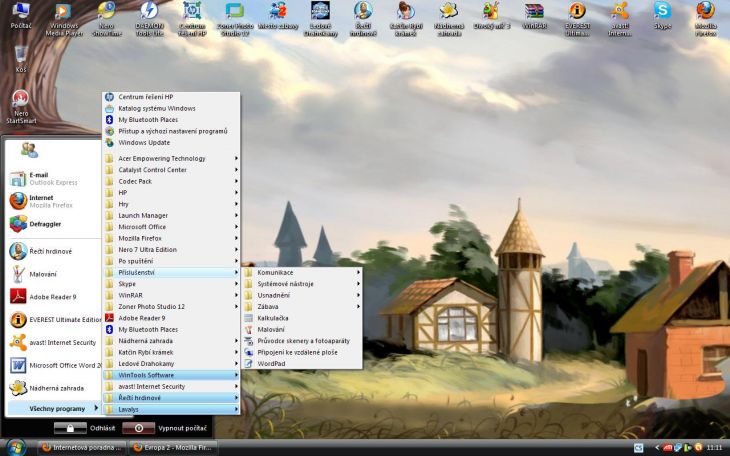This screenshot has height=456, width=730.
Task: Open the Počítač desktop icon
Action: tap(21, 15)
